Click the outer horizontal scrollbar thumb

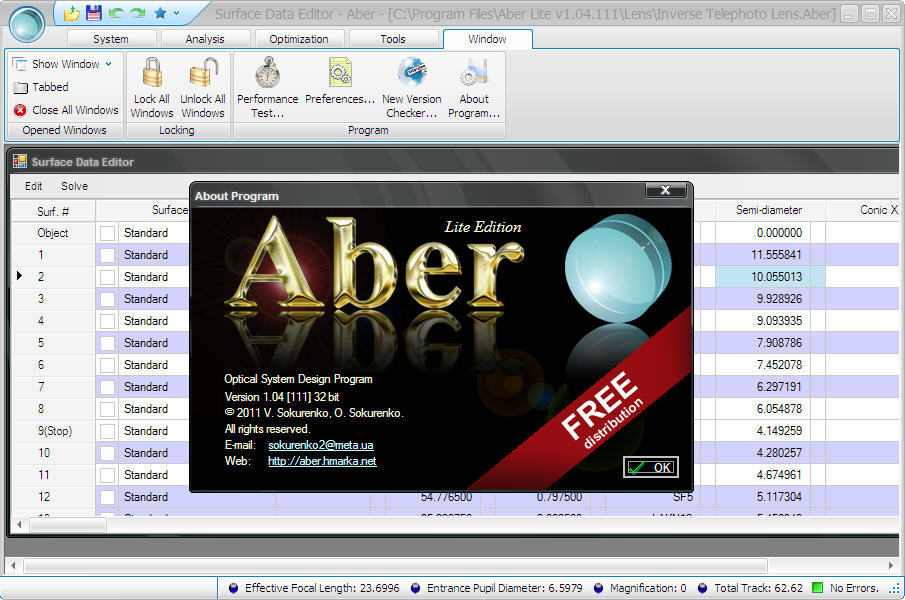click(x=396, y=565)
